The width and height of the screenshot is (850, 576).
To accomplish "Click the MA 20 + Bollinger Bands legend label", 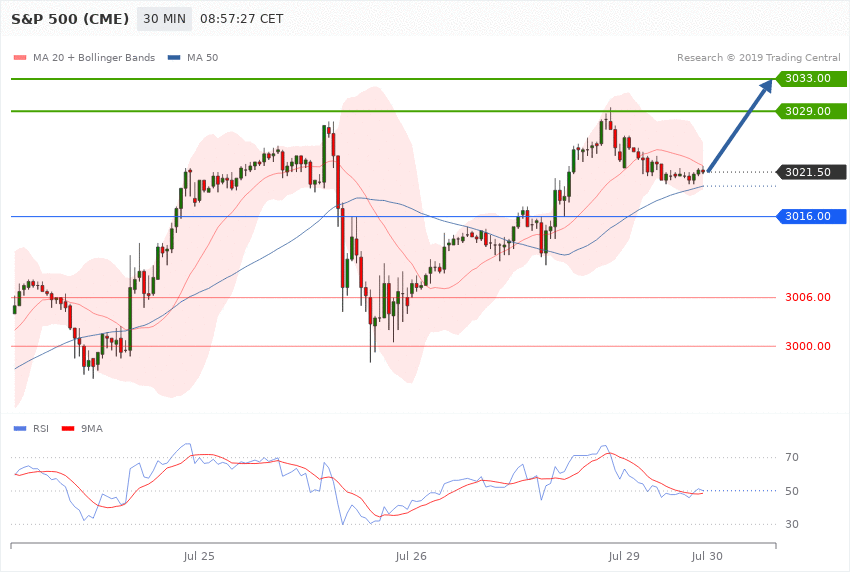I will 94,57.
